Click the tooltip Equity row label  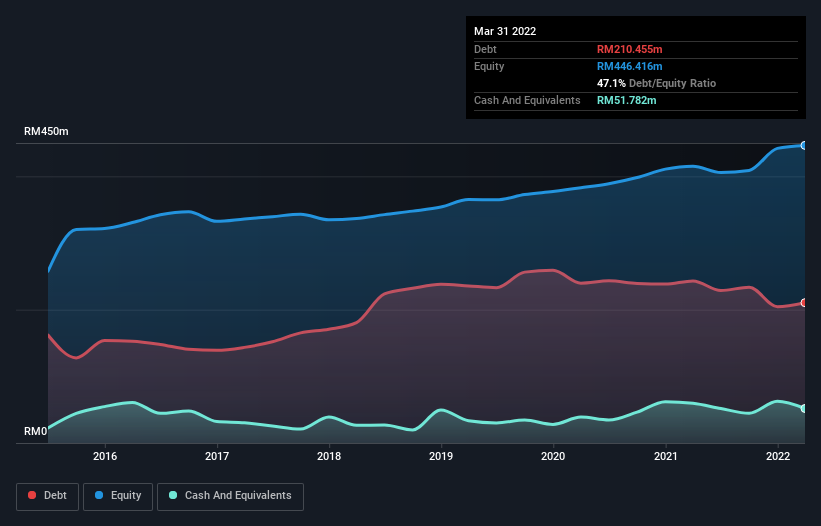(x=489, y=66)
